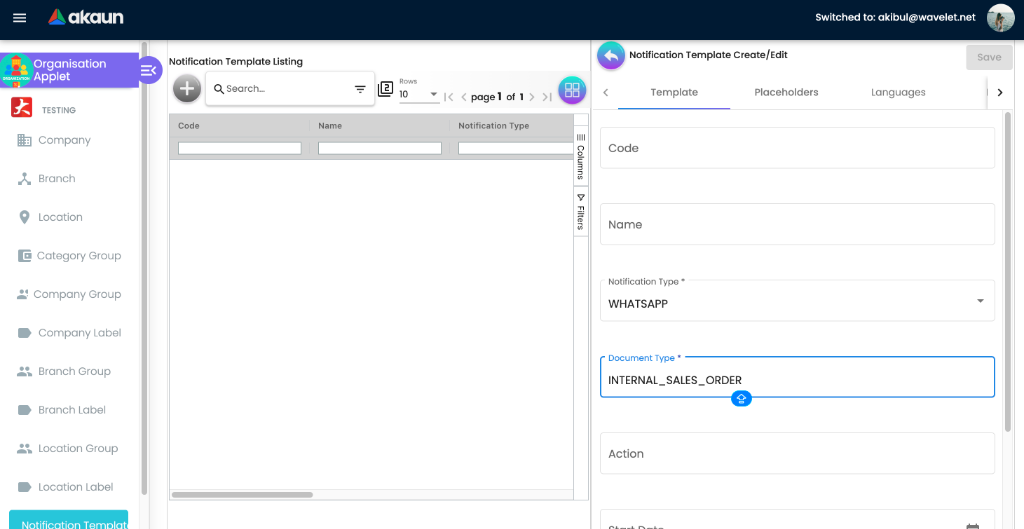Open Company Label in the sidebar
This screenshot has width=1024, height=529.
tap(80, 333)
